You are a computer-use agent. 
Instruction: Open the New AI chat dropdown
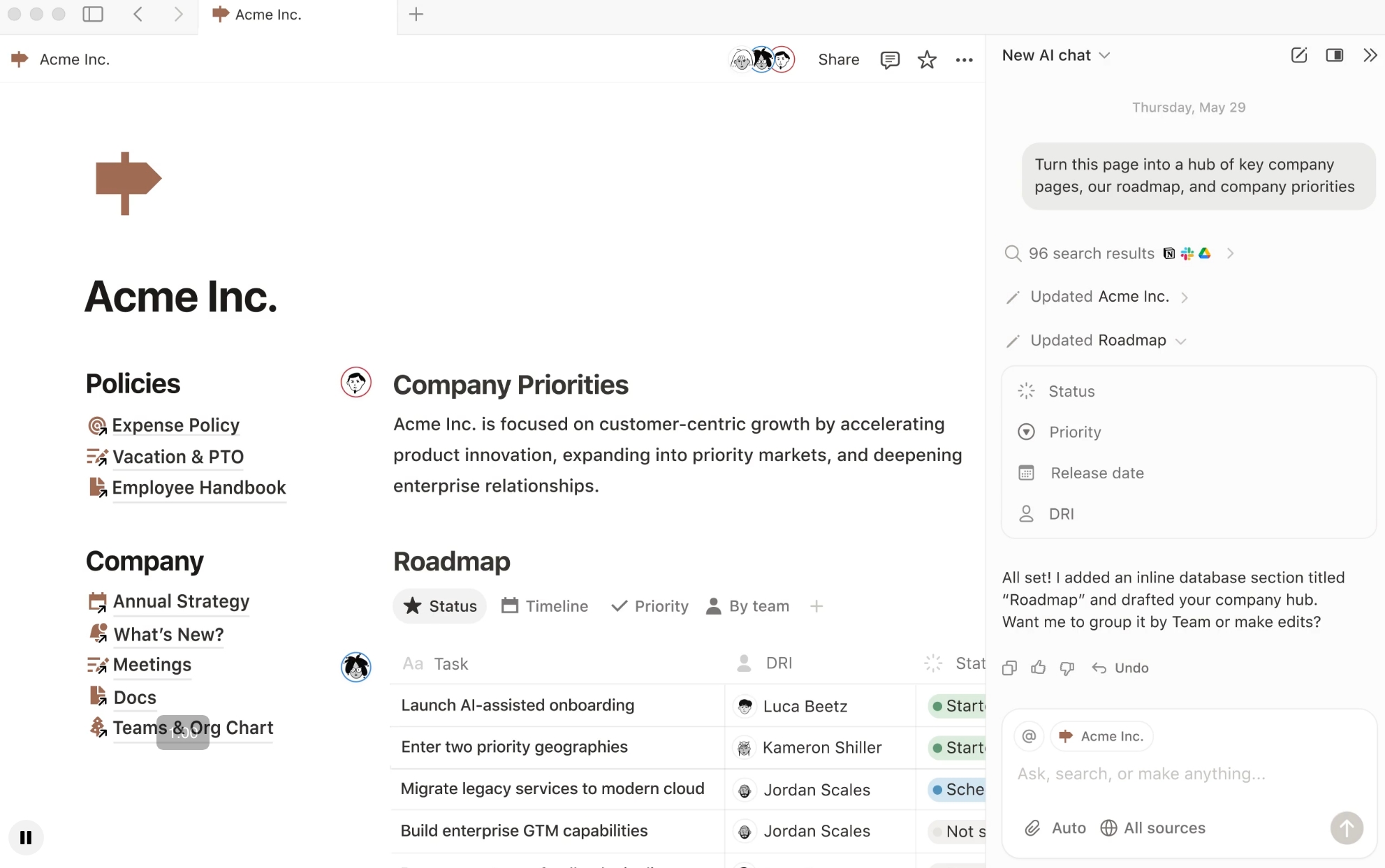[1056, 55]
